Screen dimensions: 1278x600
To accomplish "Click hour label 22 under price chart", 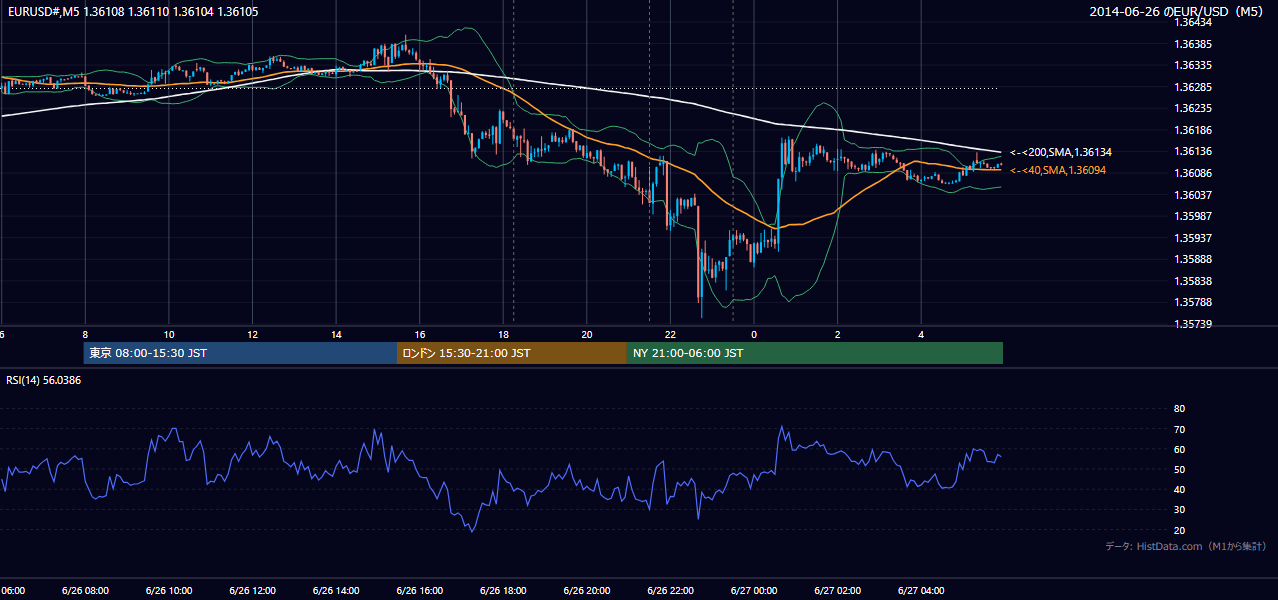I will pyautogui.click(x=670, y=334).
